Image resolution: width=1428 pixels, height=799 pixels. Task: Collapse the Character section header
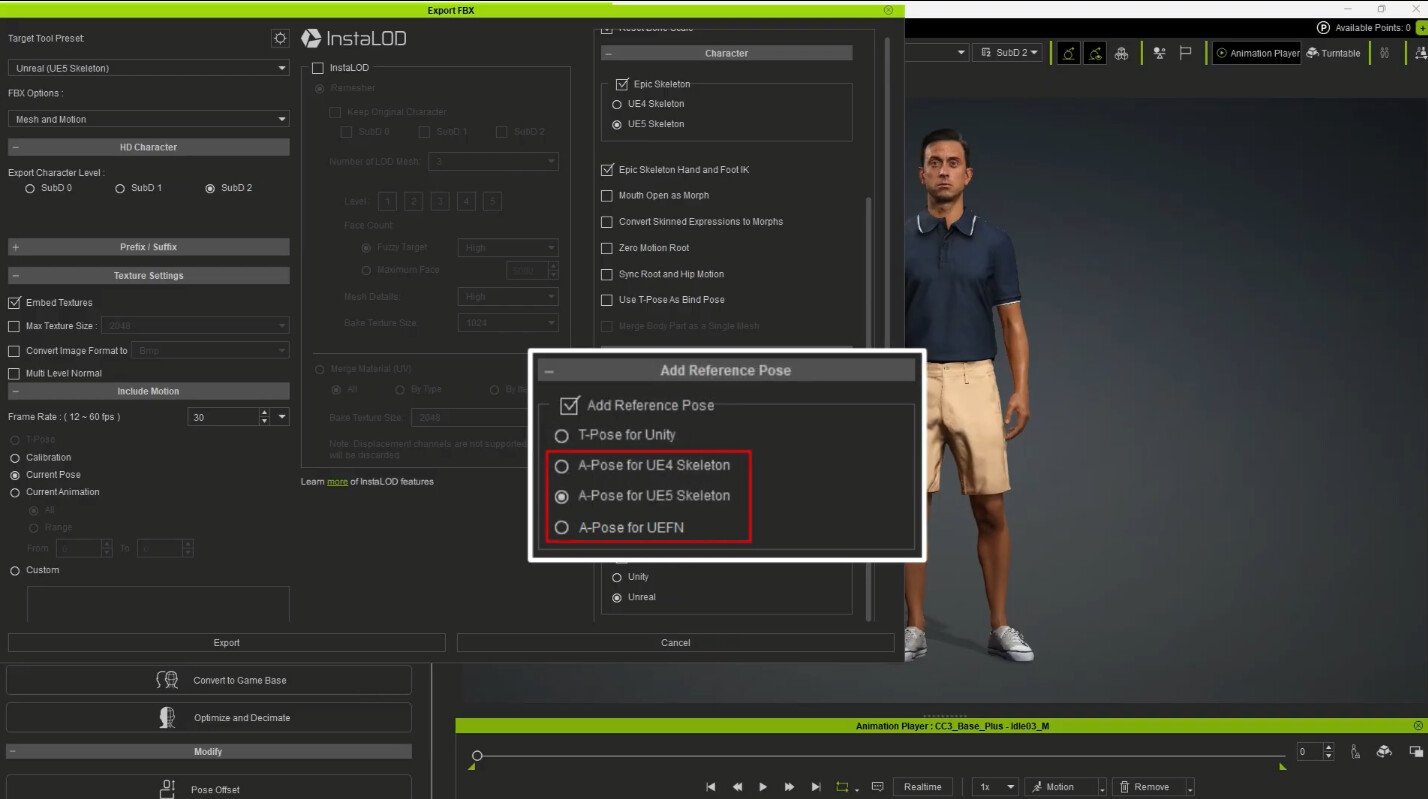click(609, 53)
